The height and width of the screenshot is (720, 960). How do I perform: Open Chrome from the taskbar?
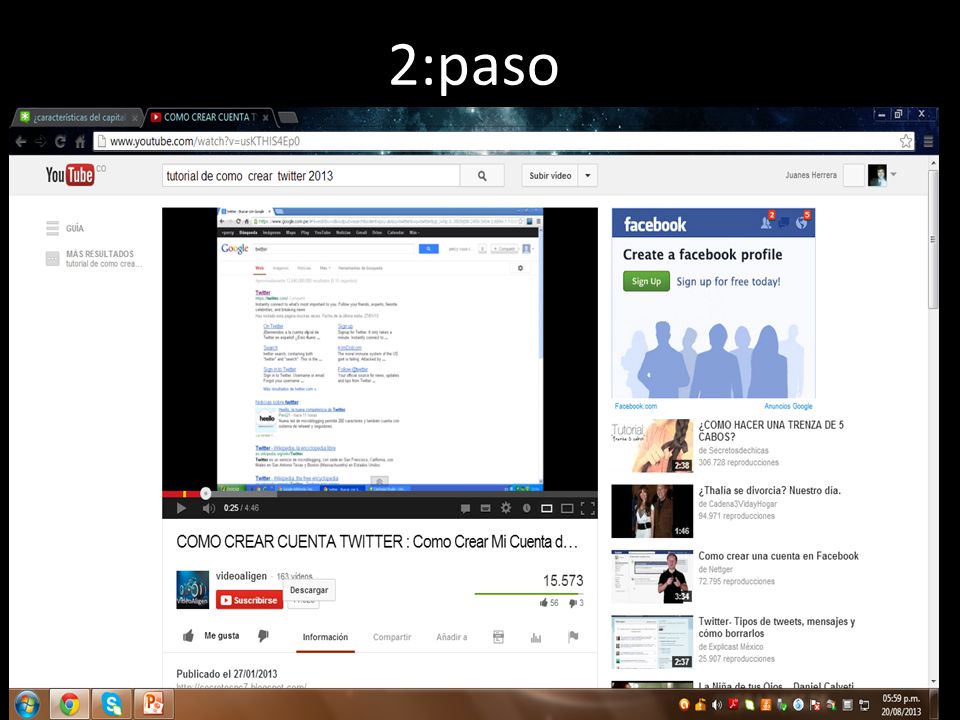point(69,704)
